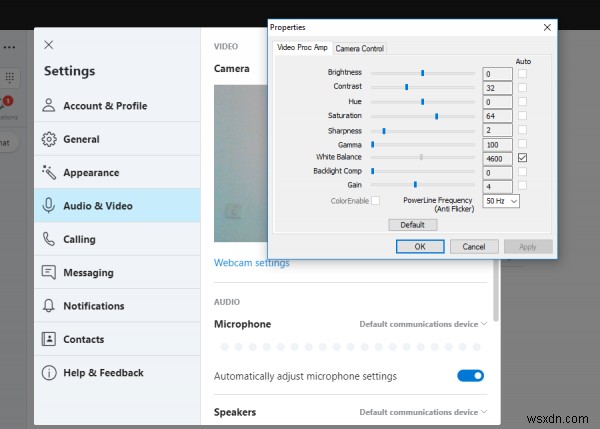The height and width of the screenshot is (429, 600).
Task: Turn off automatically adjust microphone settings
Action: 470,376
